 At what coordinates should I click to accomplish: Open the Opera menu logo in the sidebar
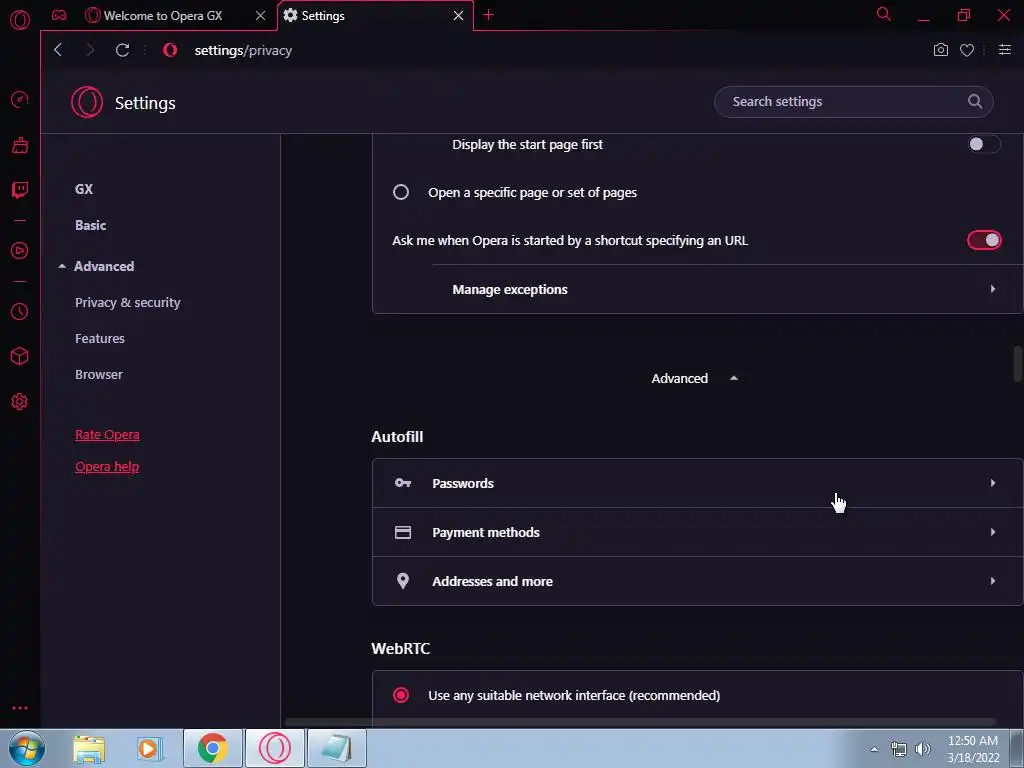(x=20, y=20)
